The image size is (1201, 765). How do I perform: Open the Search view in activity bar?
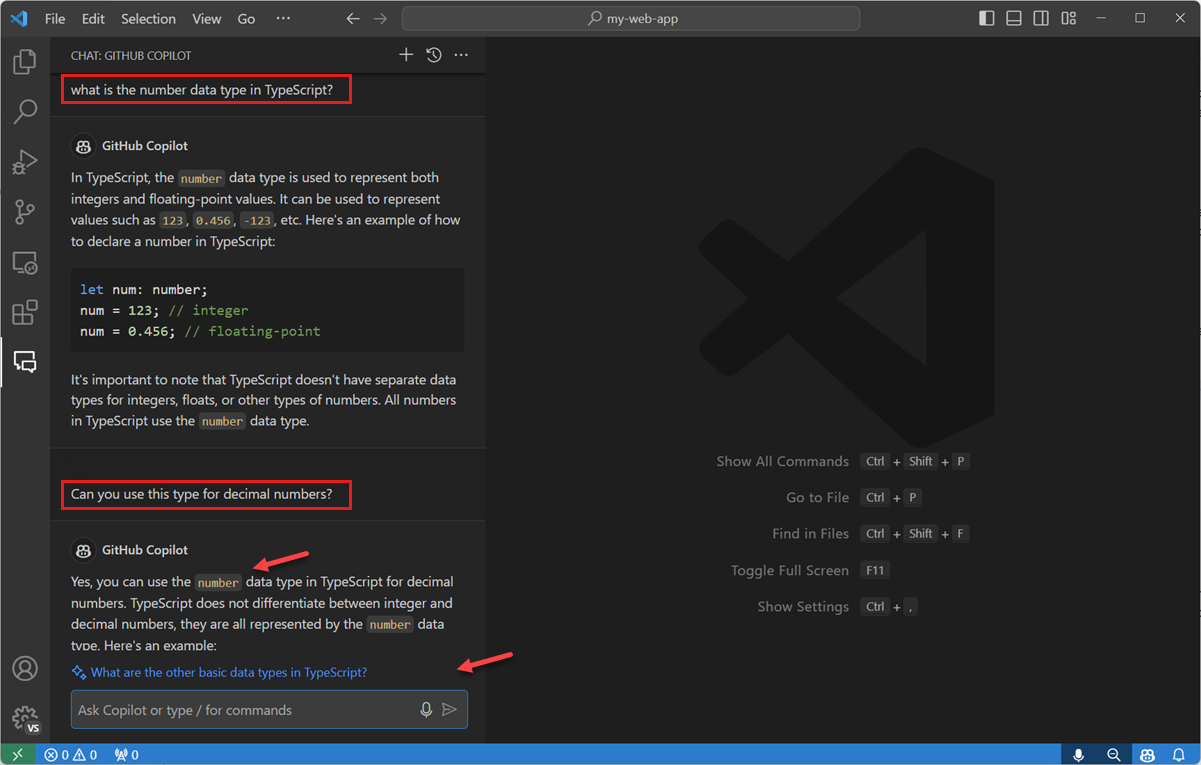click(25, 111)
